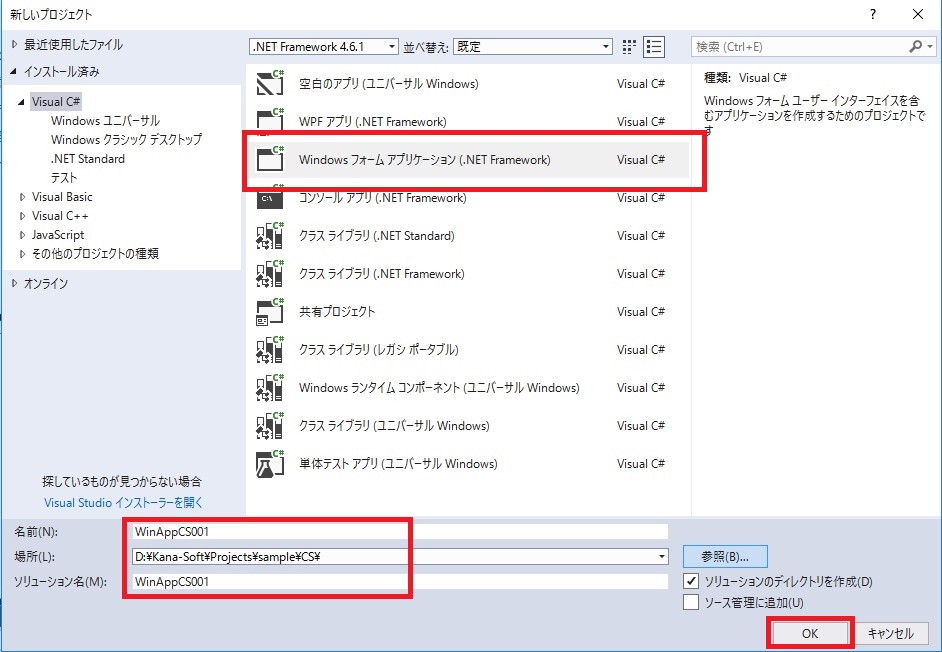Image resolution: width=942 pixels, height=652 pixels.
Task: Select Visual C# in the tree
Action: tap(56, 102)
